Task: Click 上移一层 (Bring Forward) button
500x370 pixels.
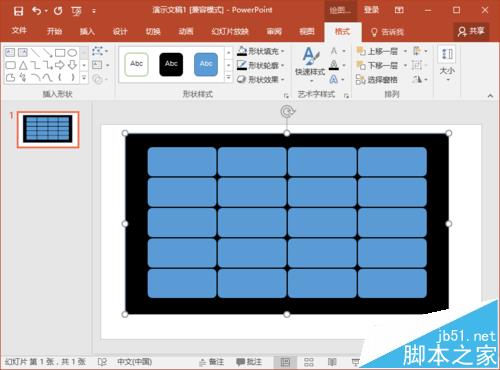Action: tap(377, 51)
